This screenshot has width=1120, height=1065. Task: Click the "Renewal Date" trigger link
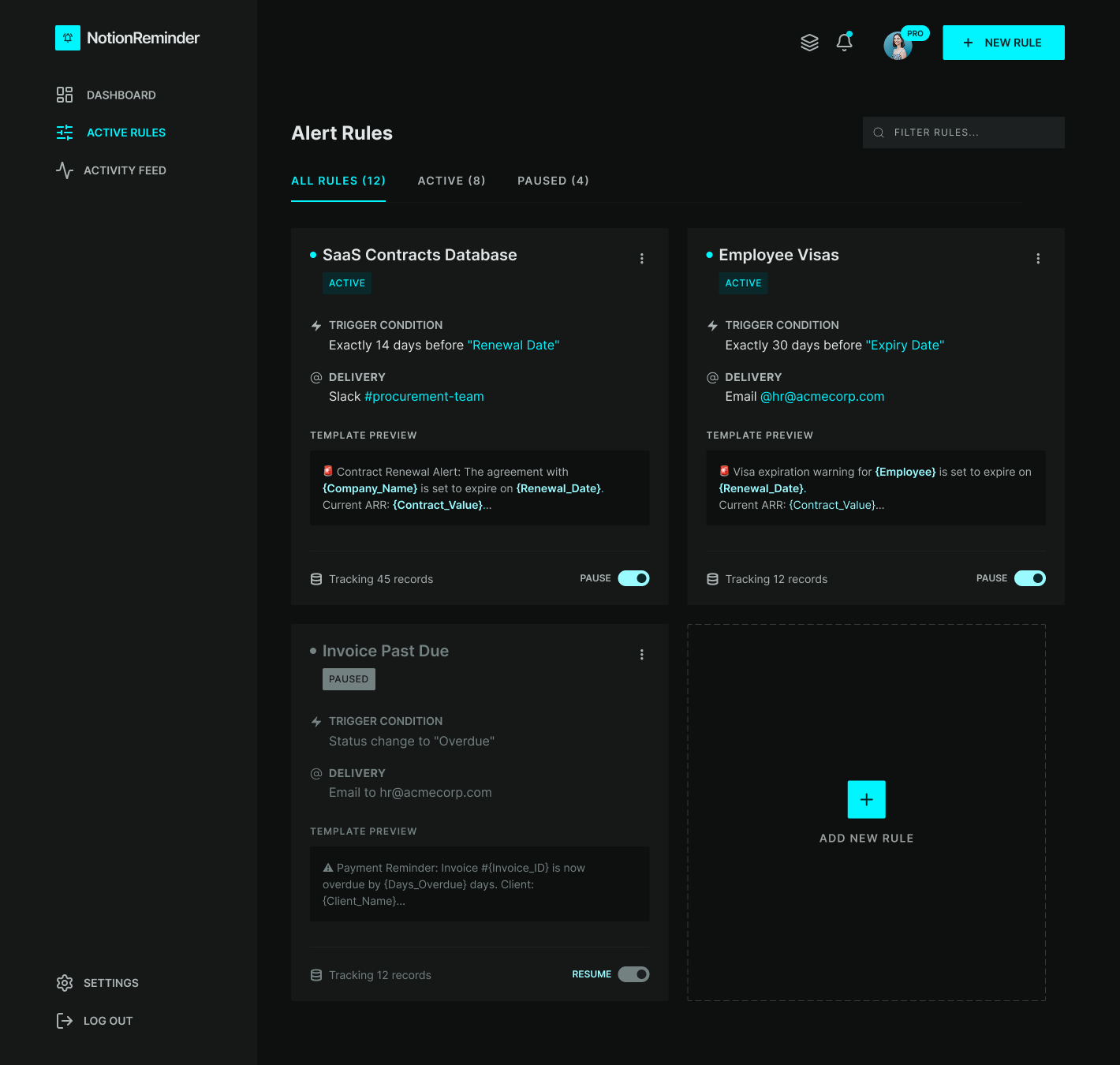tap(513, 346)
